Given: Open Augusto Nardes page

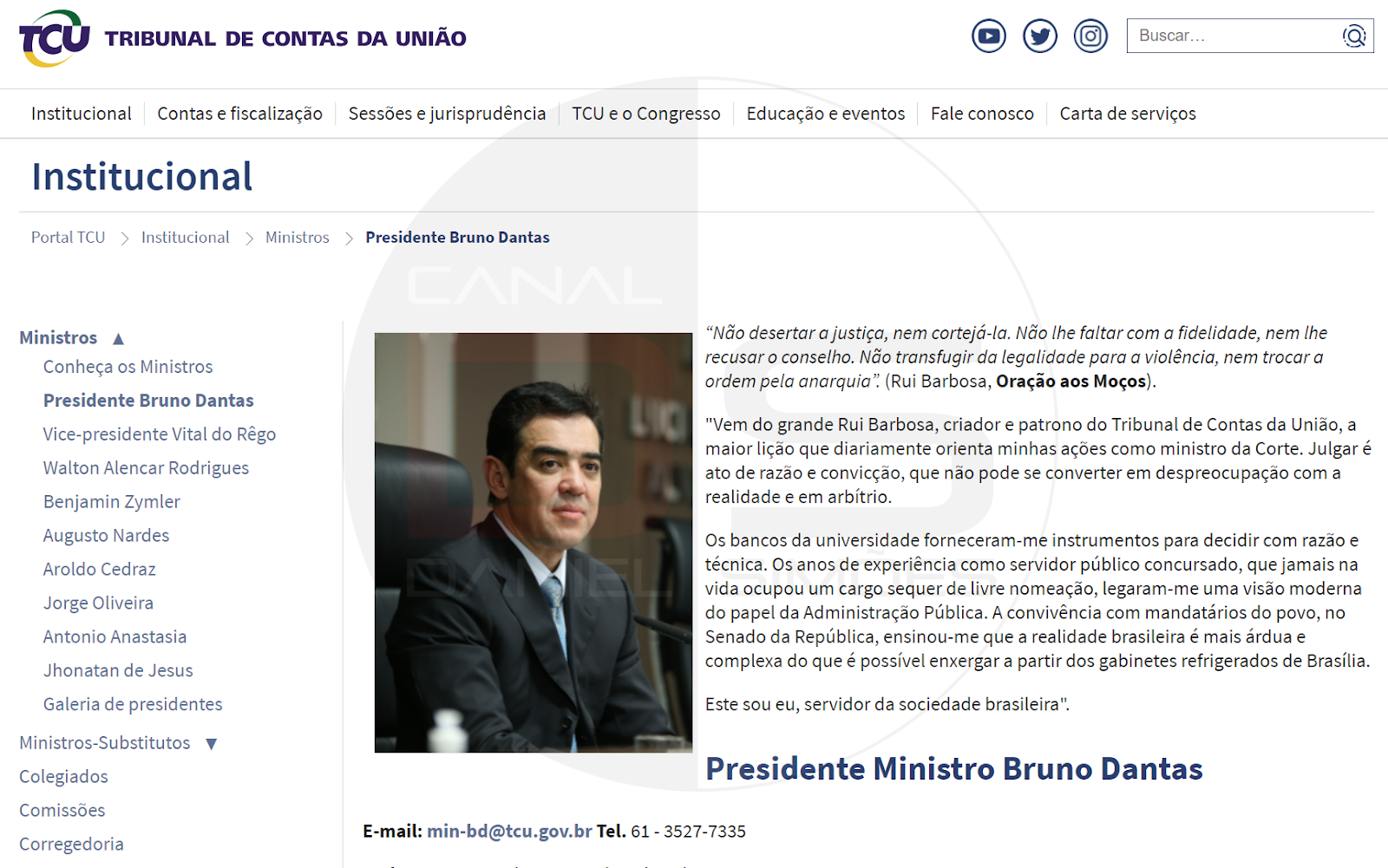Looking at the screenshot, I should pos(107,536).
